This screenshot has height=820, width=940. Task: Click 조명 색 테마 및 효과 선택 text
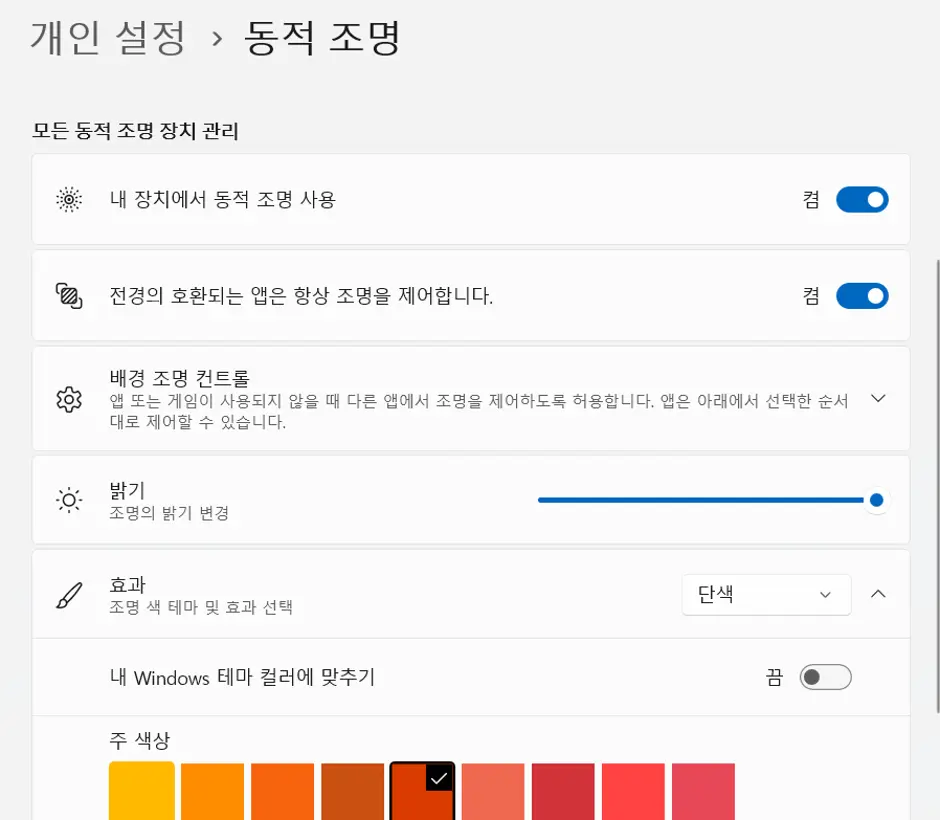pos(201,607)
